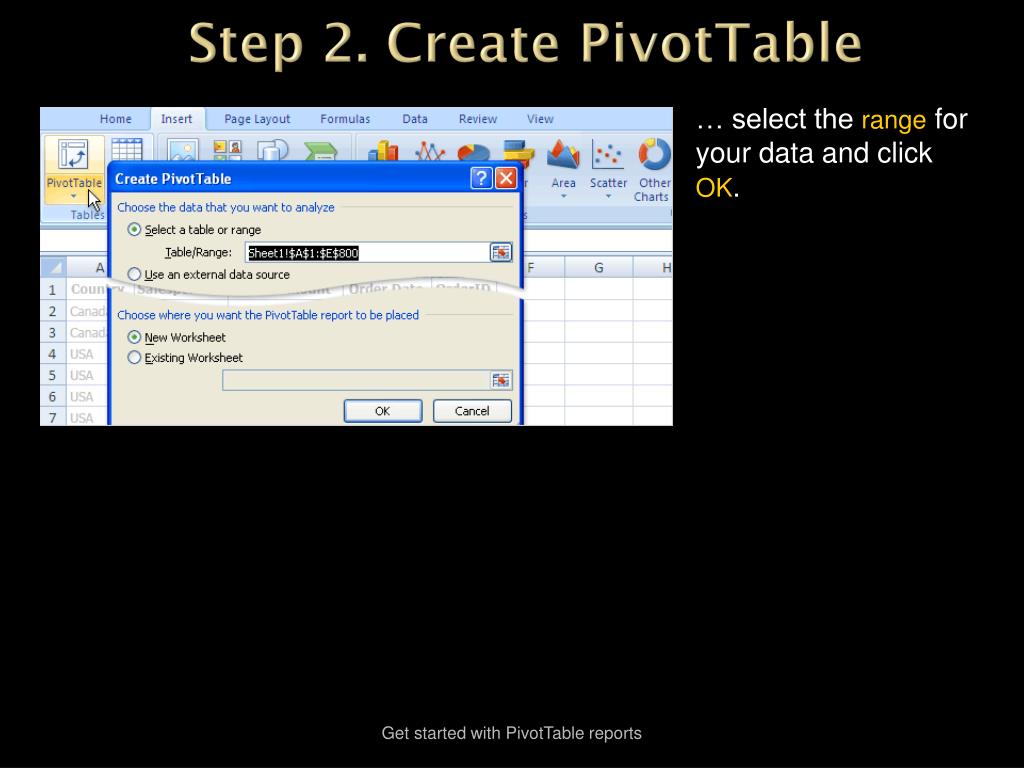Switch to the Formulas tab

pos(345,119)
